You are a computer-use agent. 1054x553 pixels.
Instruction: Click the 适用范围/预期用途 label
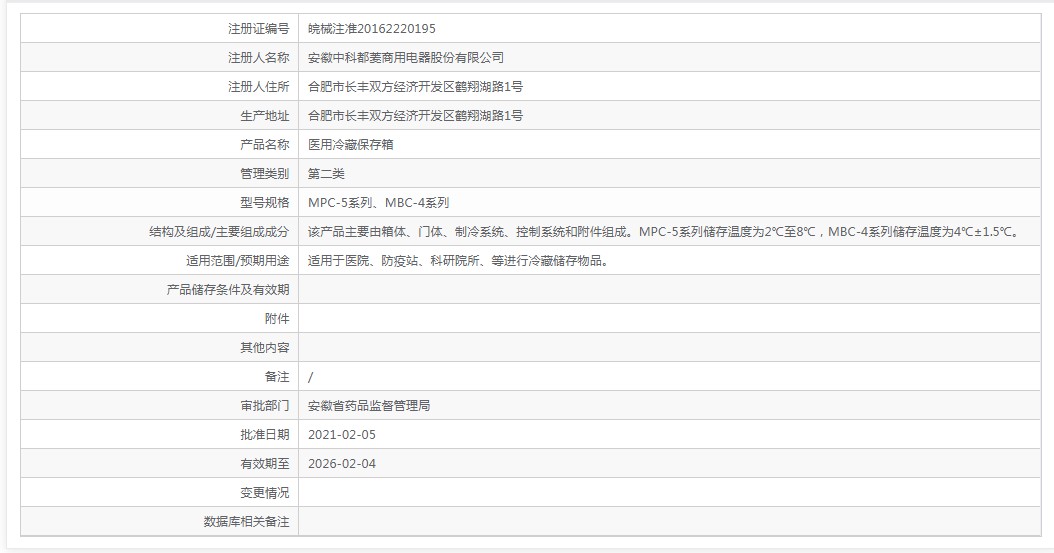[x=230, y=261]
